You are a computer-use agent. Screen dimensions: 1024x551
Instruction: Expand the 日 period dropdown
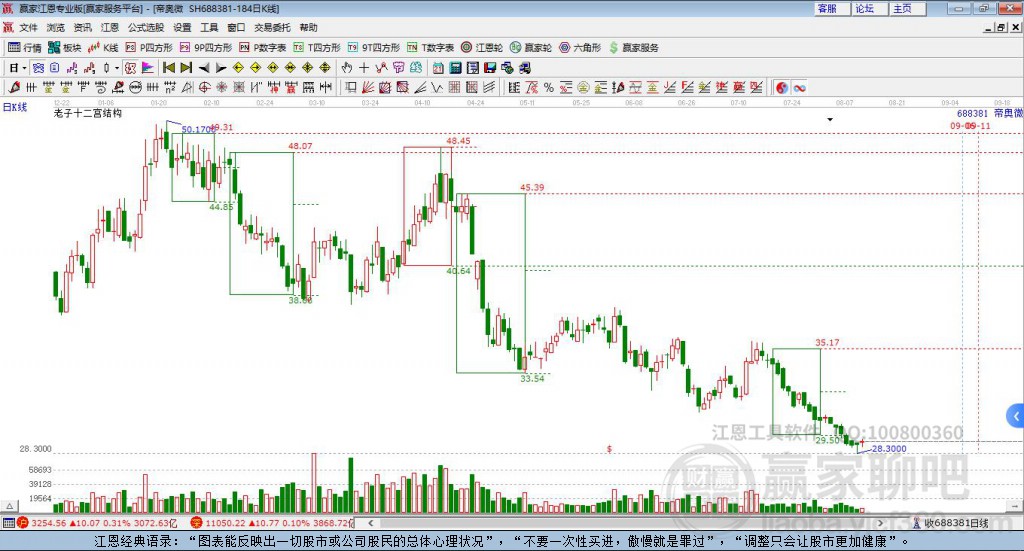point(24,68)
